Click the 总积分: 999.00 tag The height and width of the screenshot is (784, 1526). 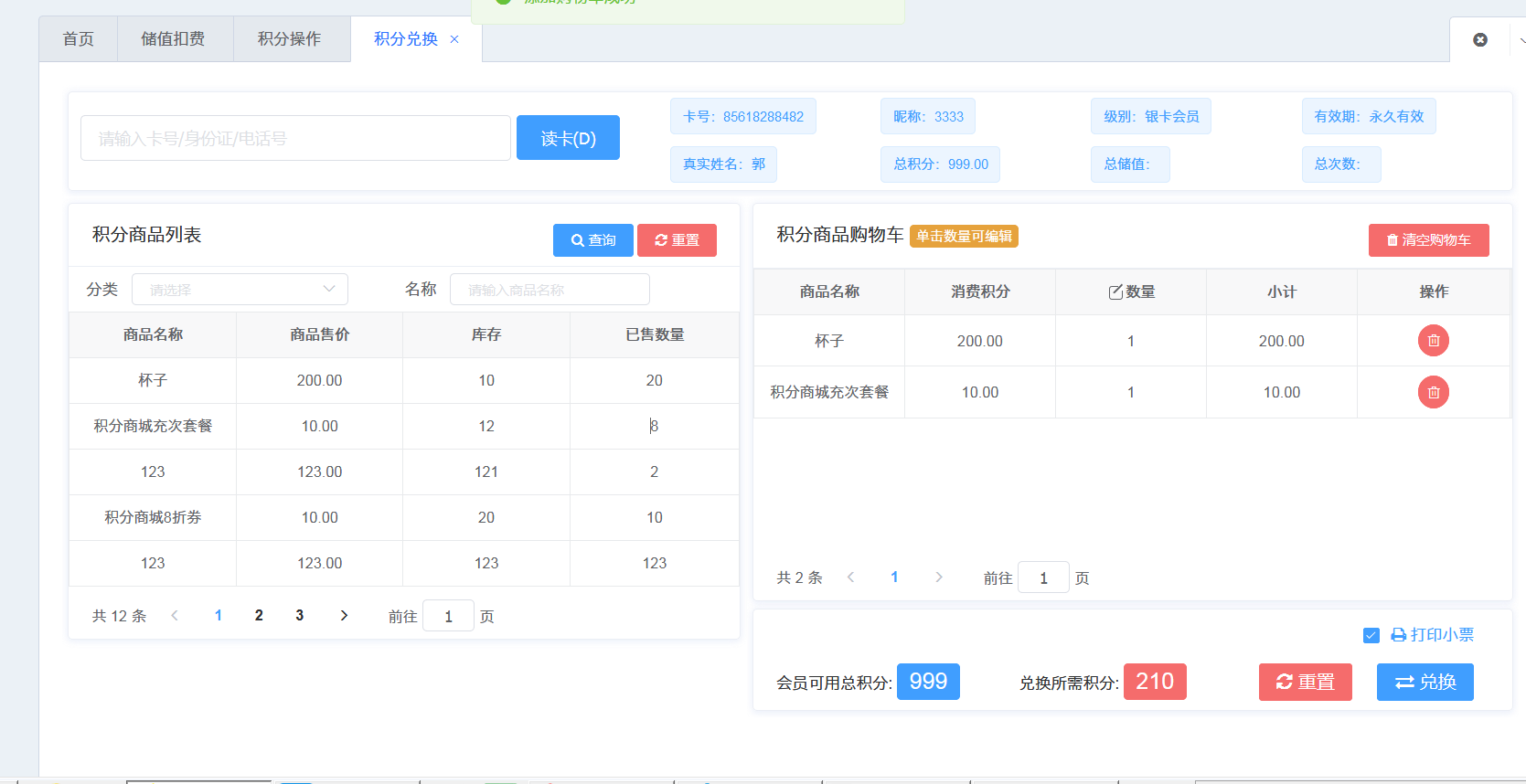tap(940, 164)
